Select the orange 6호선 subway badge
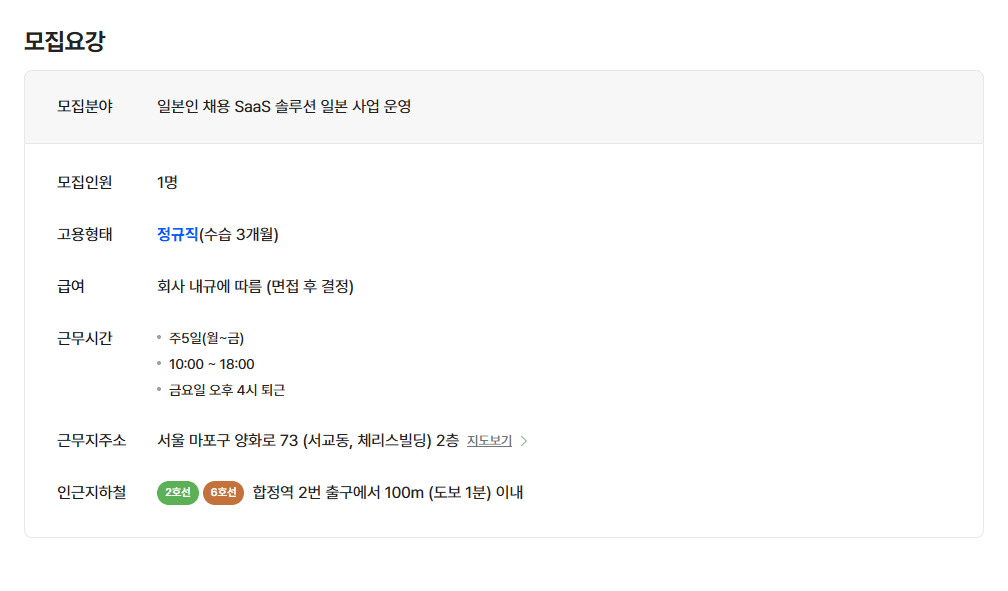The image size is (1008, 591). point(223,493)
